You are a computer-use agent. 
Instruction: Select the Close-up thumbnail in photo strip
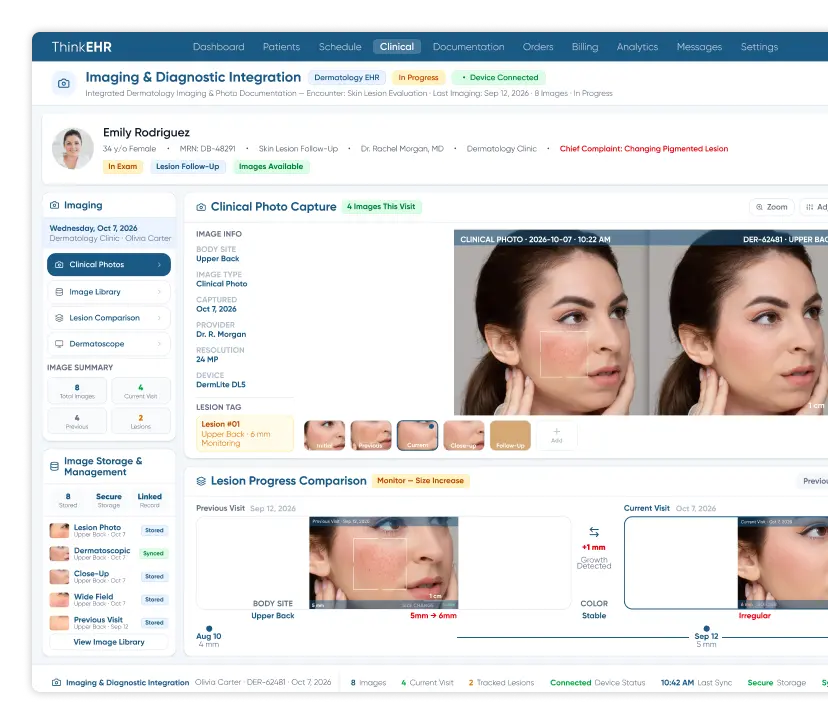point(464,435)
